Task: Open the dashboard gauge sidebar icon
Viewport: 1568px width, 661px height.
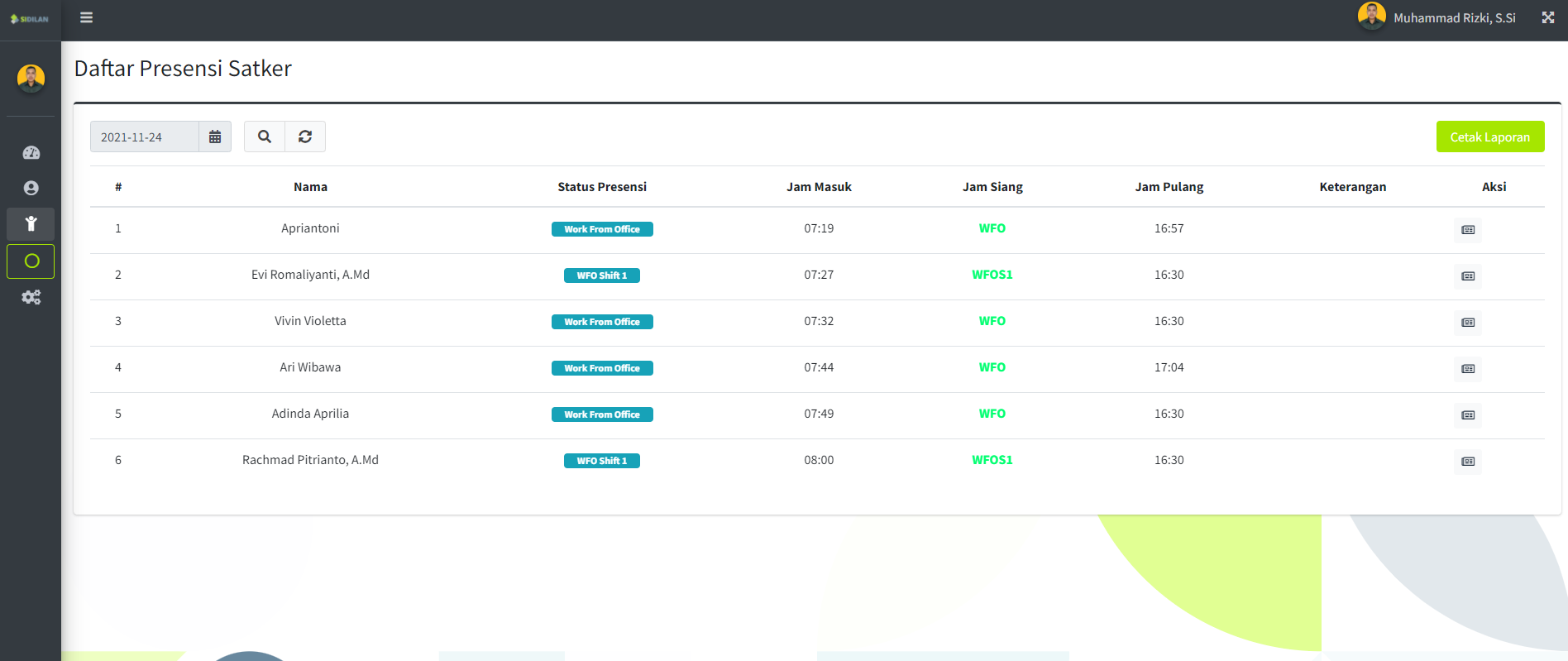Action: click(31, 153)
